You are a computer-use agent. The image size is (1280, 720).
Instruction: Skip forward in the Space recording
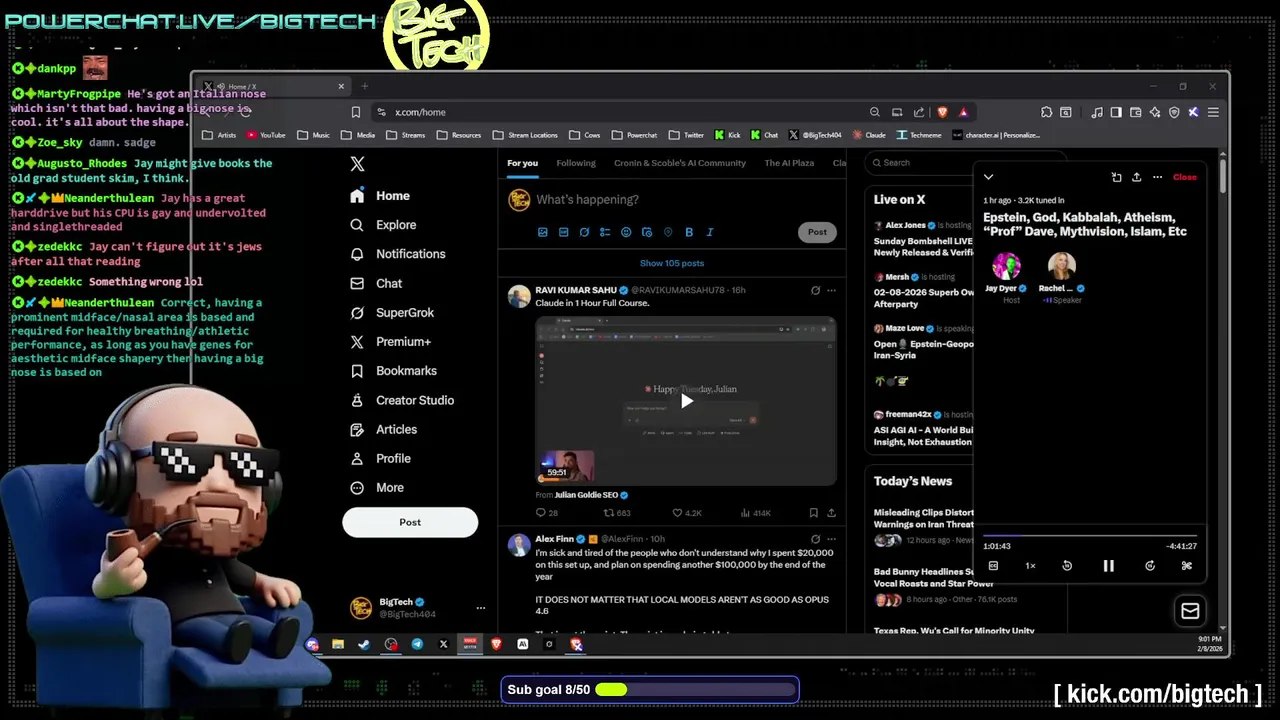(x=1150, y=566)
